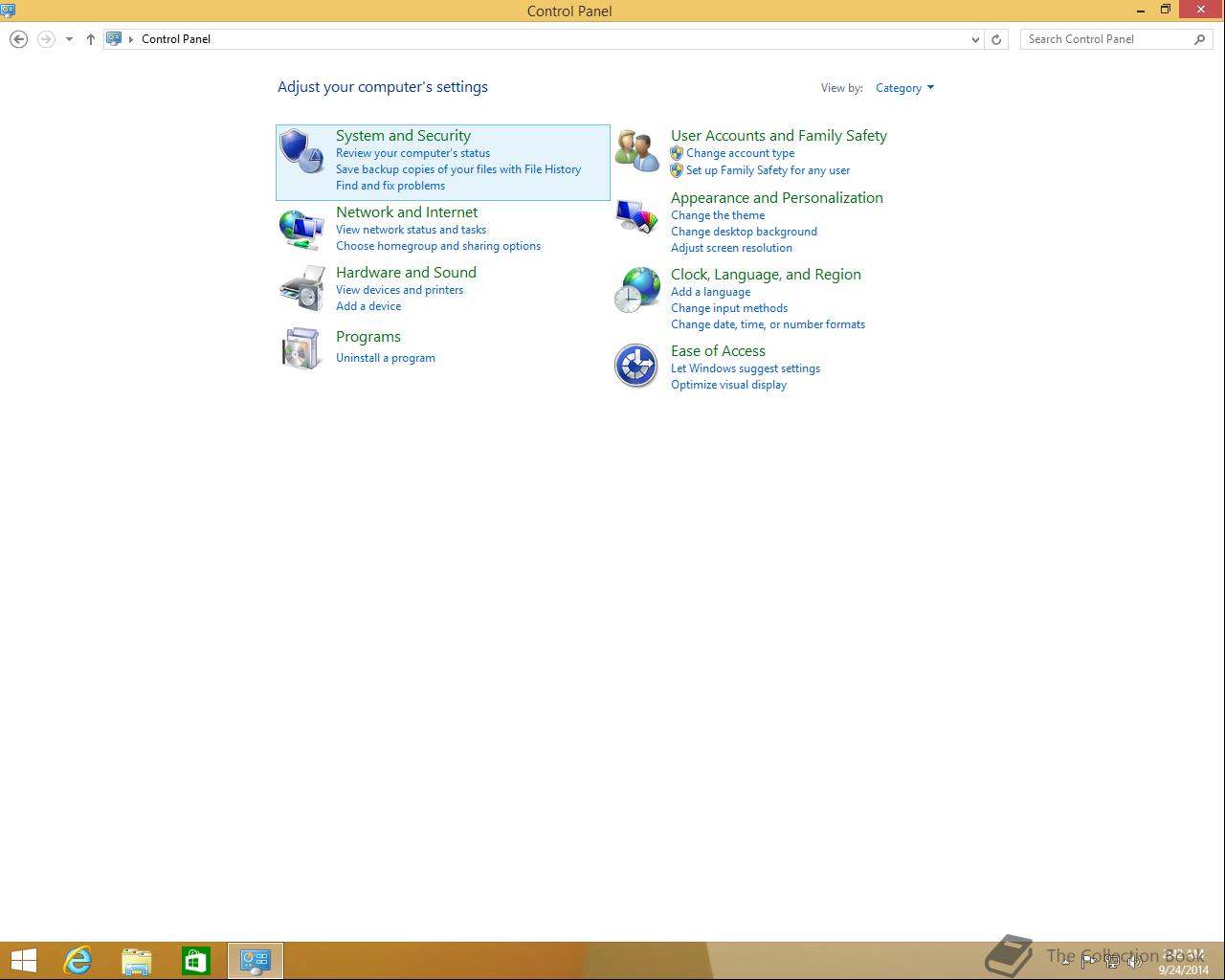Click Review your computer's status
Screen dimensions: 1225x980
point(412,153)
